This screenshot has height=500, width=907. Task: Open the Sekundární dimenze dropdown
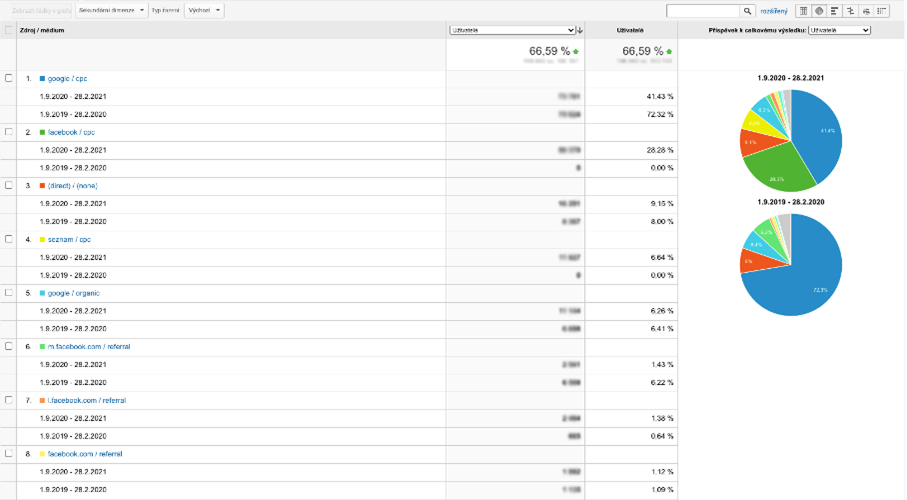point(112,10)
